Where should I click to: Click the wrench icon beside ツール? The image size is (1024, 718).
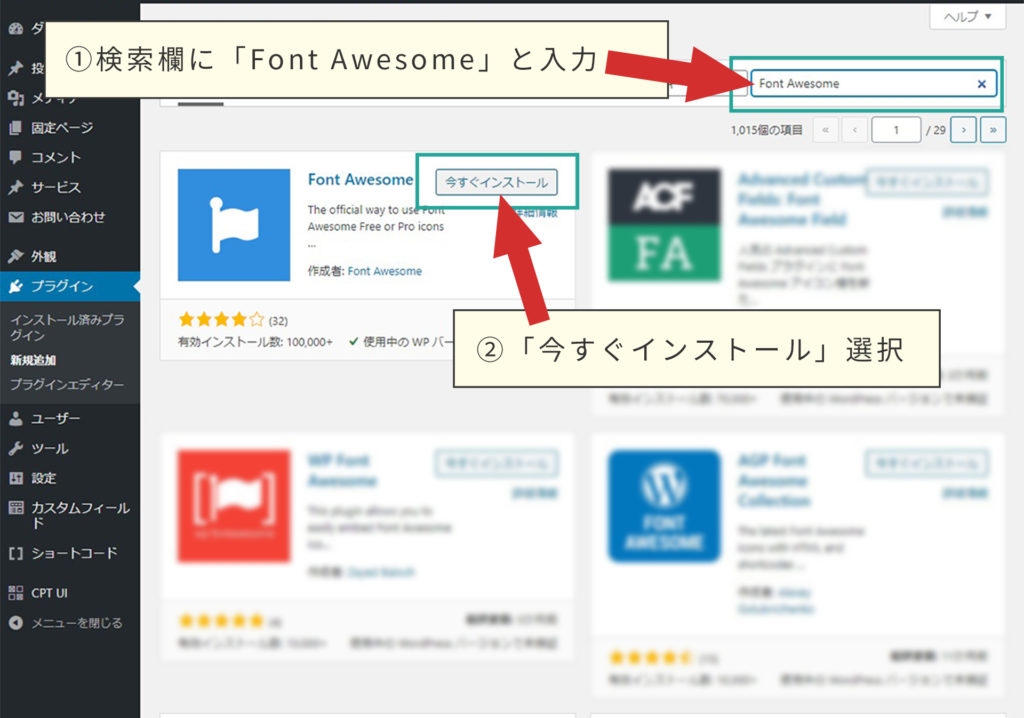(x=16, y=448)
